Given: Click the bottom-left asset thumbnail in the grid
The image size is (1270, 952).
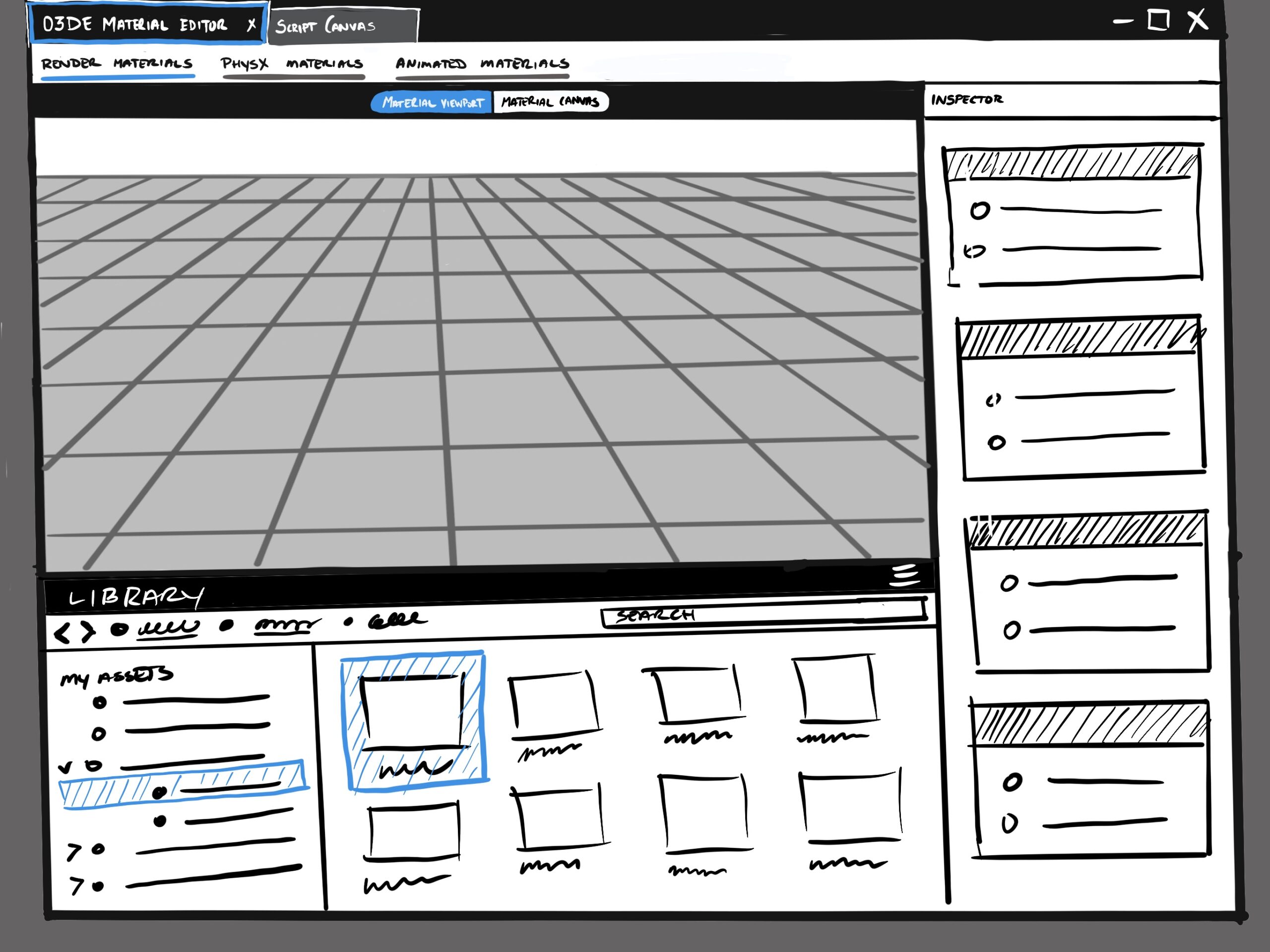Looking at the screenshot, I should (x=413, y=831).
